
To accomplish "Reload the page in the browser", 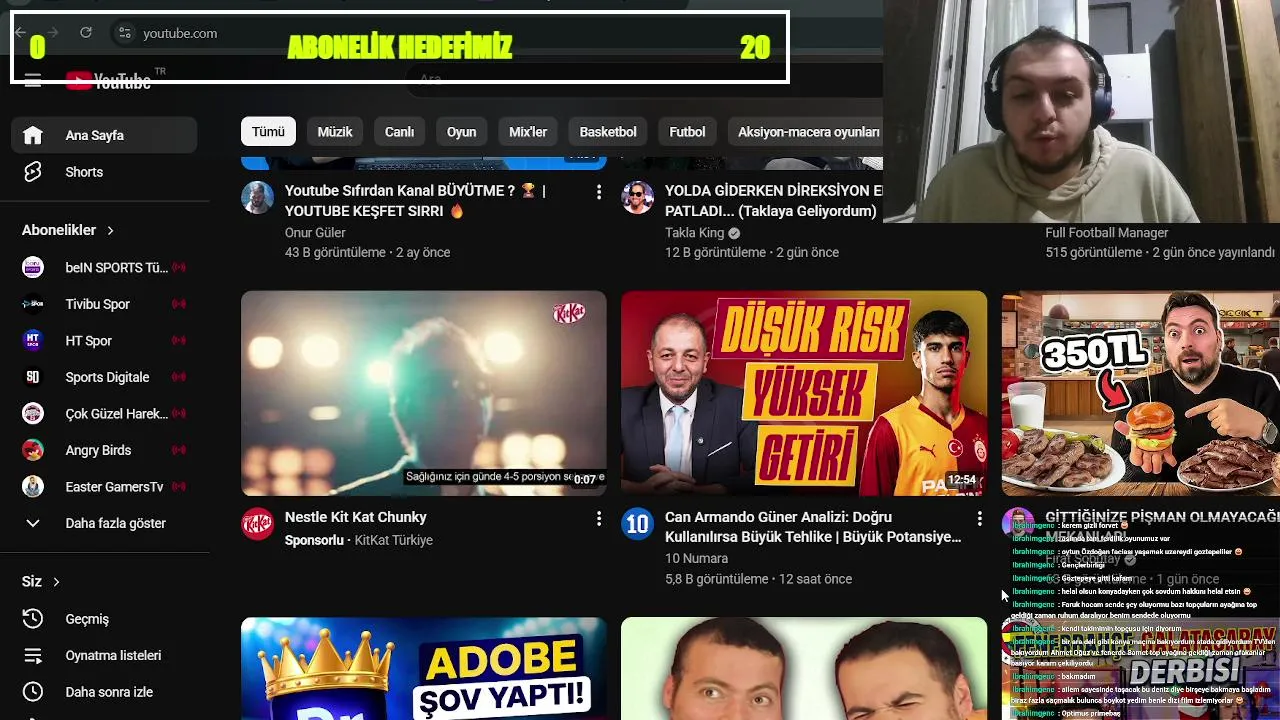I will tap(86, 33).
